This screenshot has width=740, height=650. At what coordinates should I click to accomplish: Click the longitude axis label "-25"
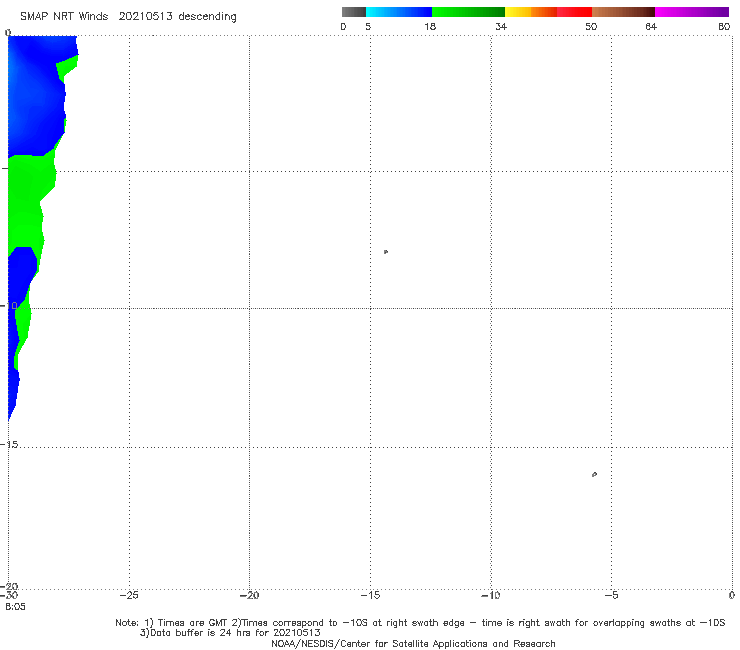coord(129,595)
